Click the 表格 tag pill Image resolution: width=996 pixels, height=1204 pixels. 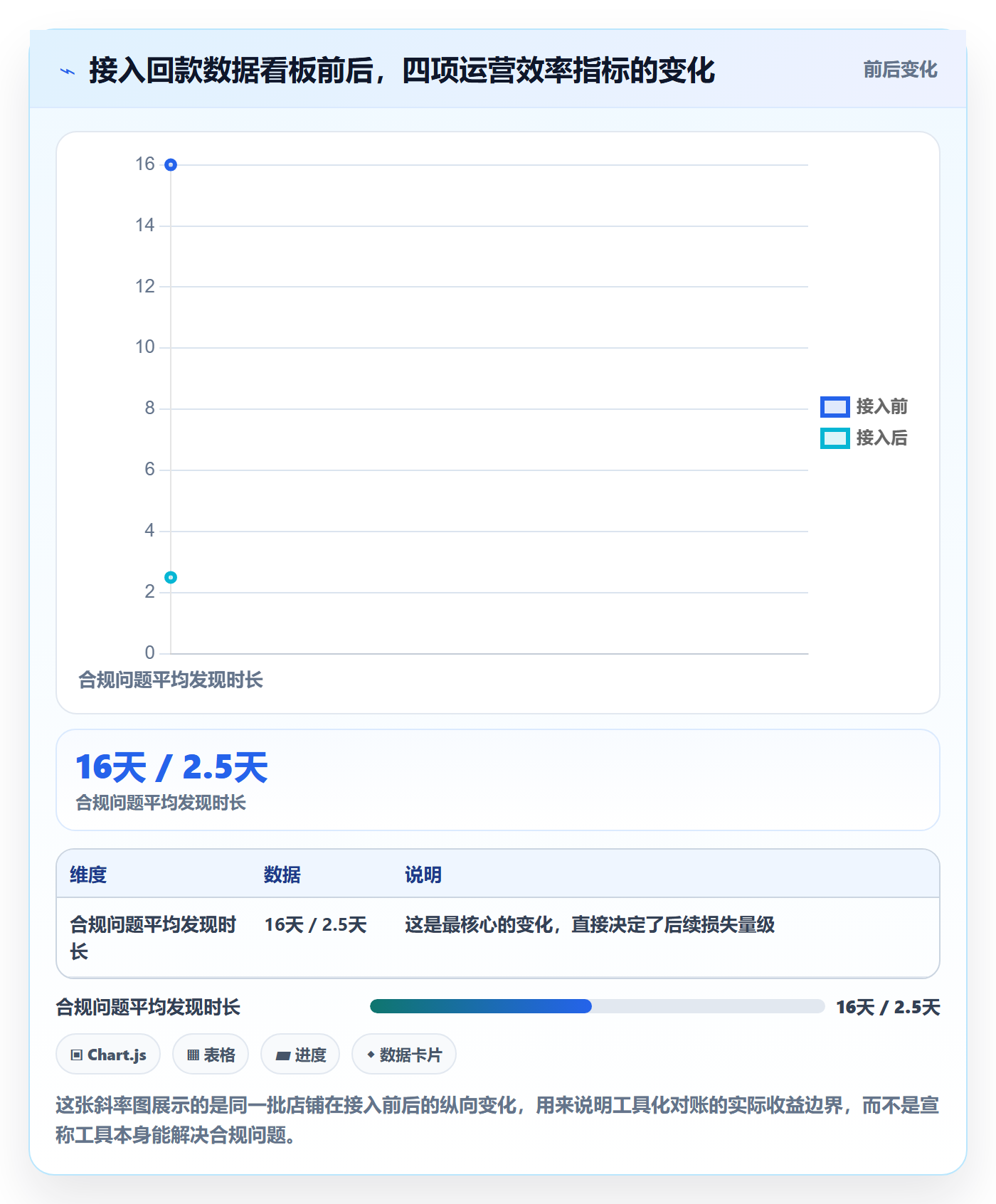[211, 1055]
